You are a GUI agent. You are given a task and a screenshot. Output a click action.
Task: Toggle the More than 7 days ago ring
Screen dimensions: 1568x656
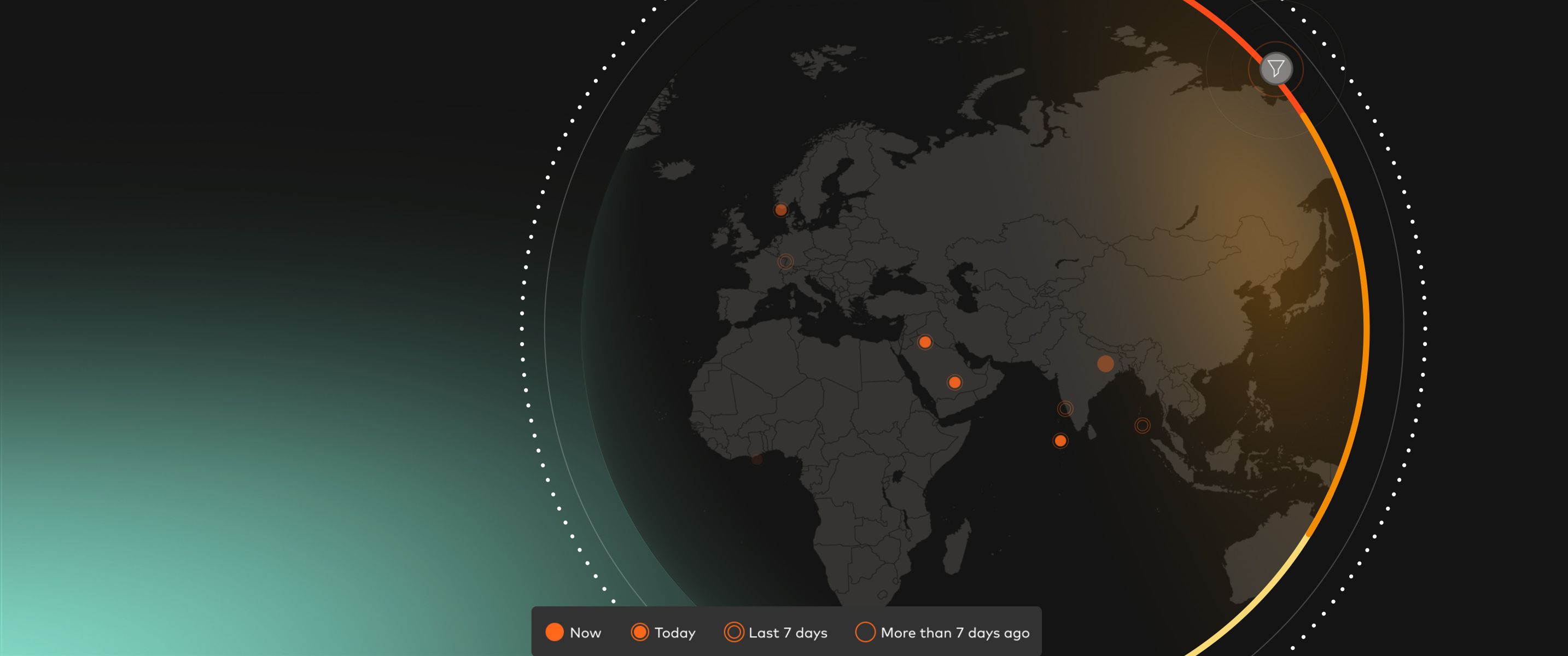tap(865, 632)
